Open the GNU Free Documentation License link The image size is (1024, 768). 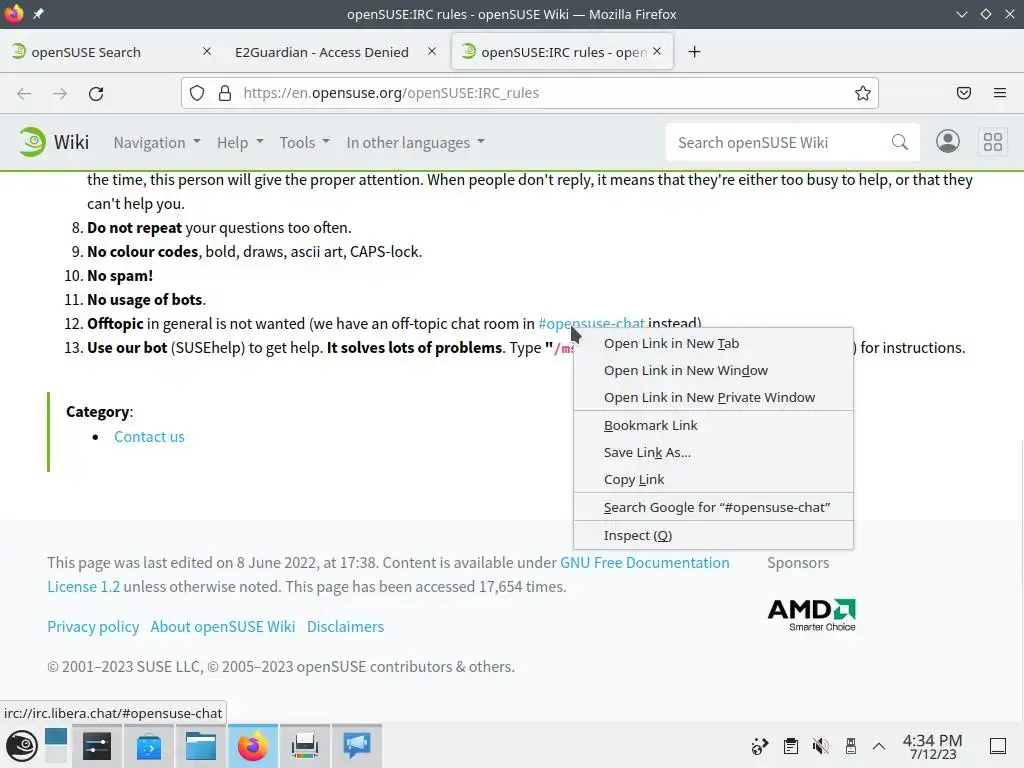(x=645, y=563)
